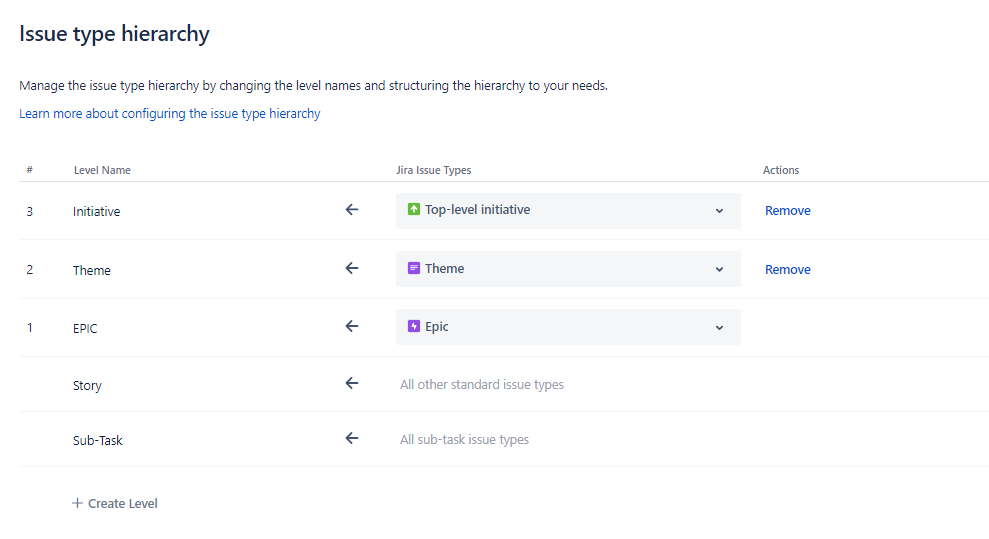Open the Top-level initiative dropdown
Viewport: 989px width, 539px height.
coord(568,211)
